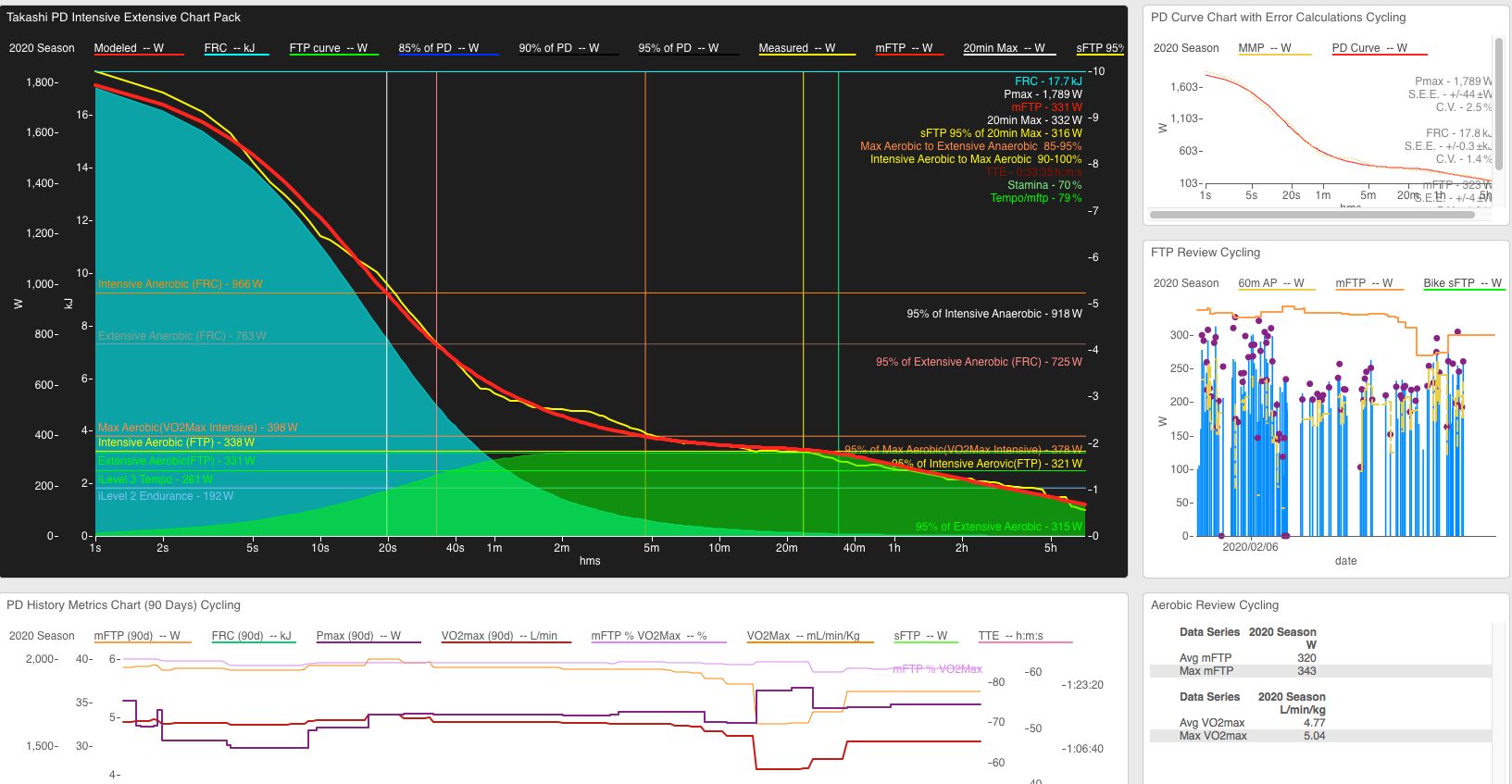Toggle the '20min Max -- W' legend series
The image size is (1512, 784).
[x=1009, y=48]
